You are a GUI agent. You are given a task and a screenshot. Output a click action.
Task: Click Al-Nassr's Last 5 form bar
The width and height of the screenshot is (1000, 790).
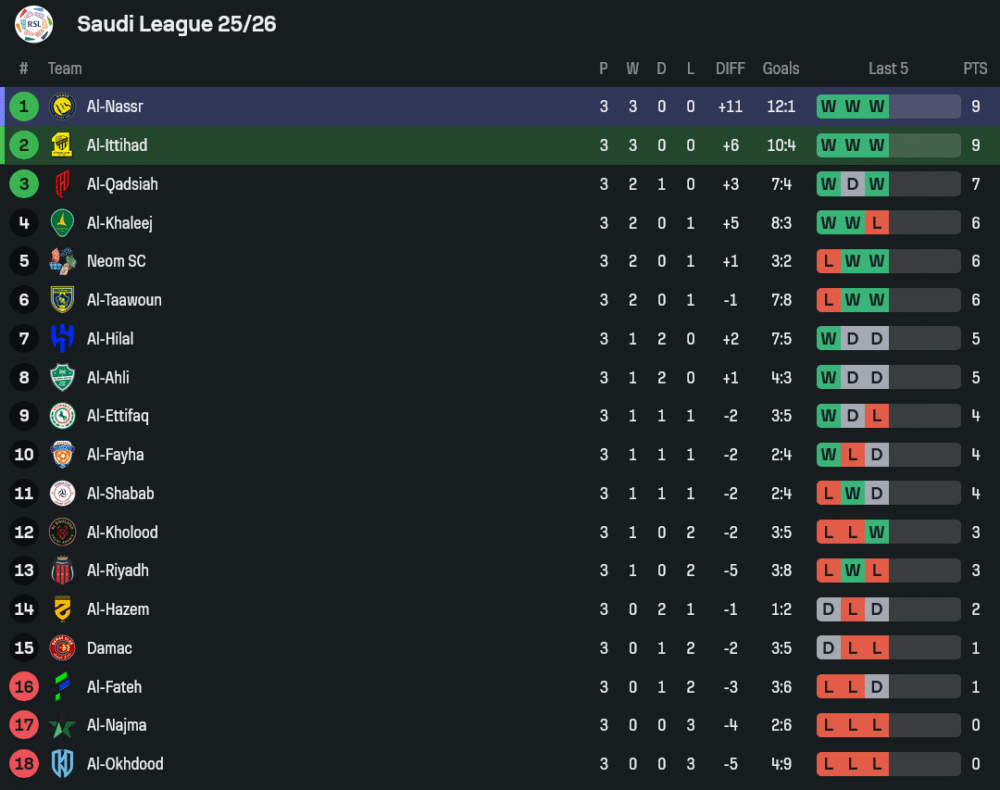(x=888, y=106)
